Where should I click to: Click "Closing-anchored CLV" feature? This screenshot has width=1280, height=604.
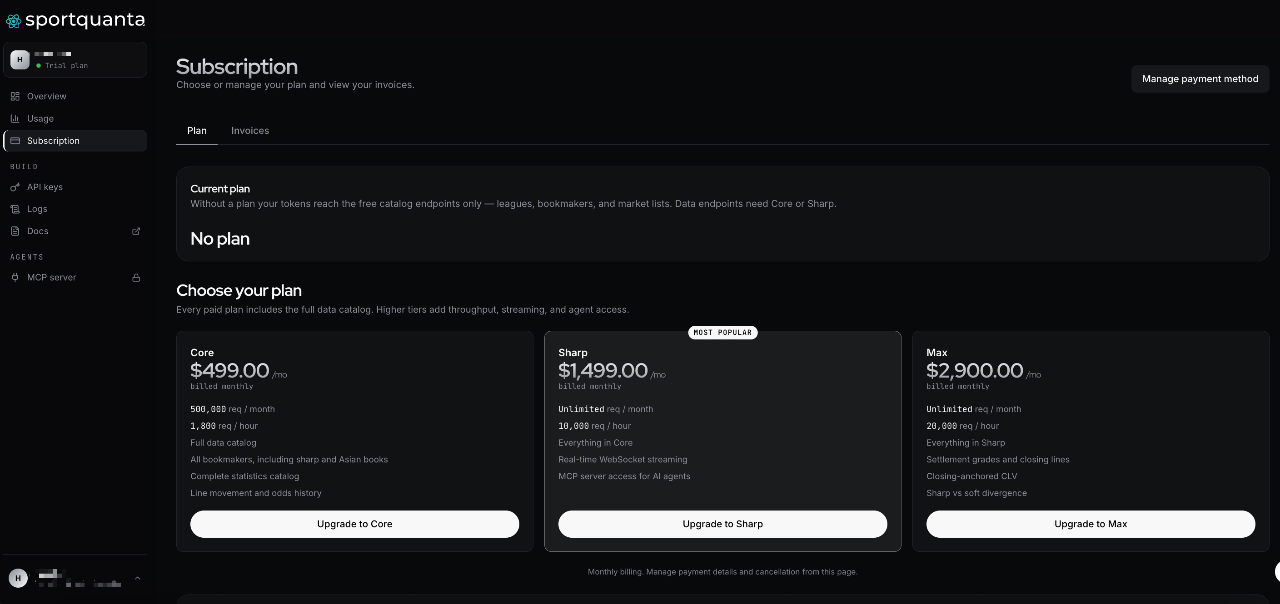point(970,476)
